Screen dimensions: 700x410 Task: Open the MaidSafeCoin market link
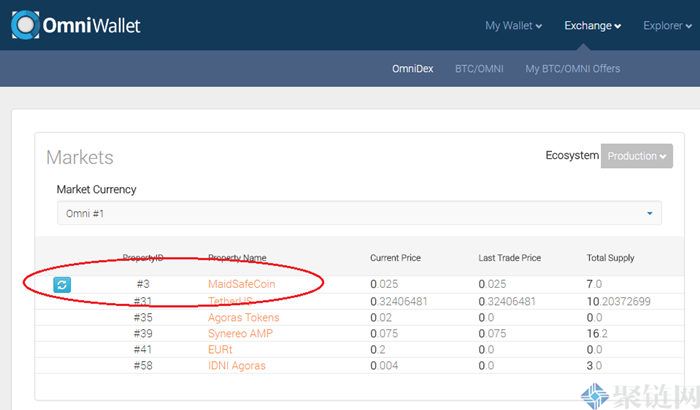click(x=241, y=285)
